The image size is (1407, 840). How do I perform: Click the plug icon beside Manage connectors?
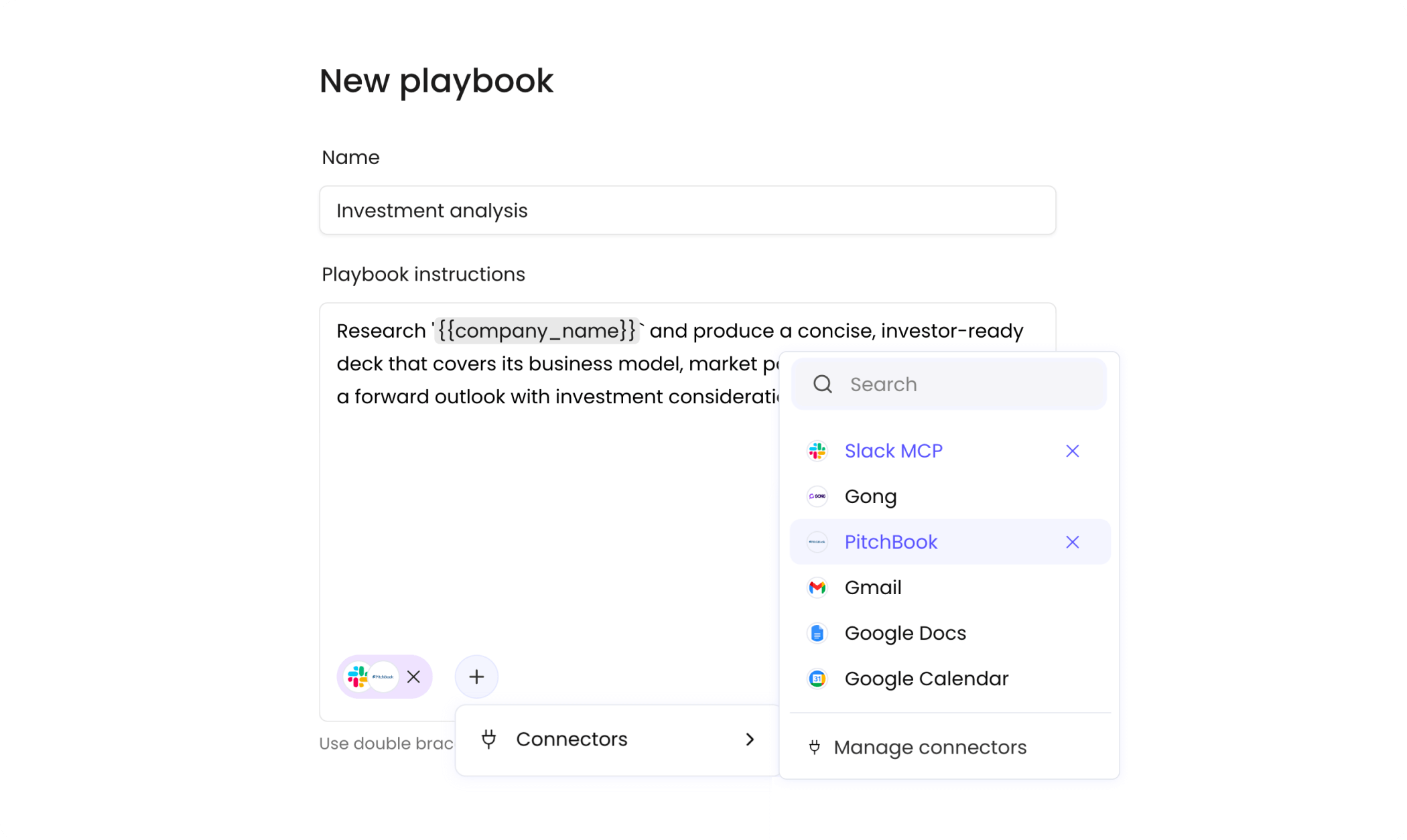tap(814, 748)
